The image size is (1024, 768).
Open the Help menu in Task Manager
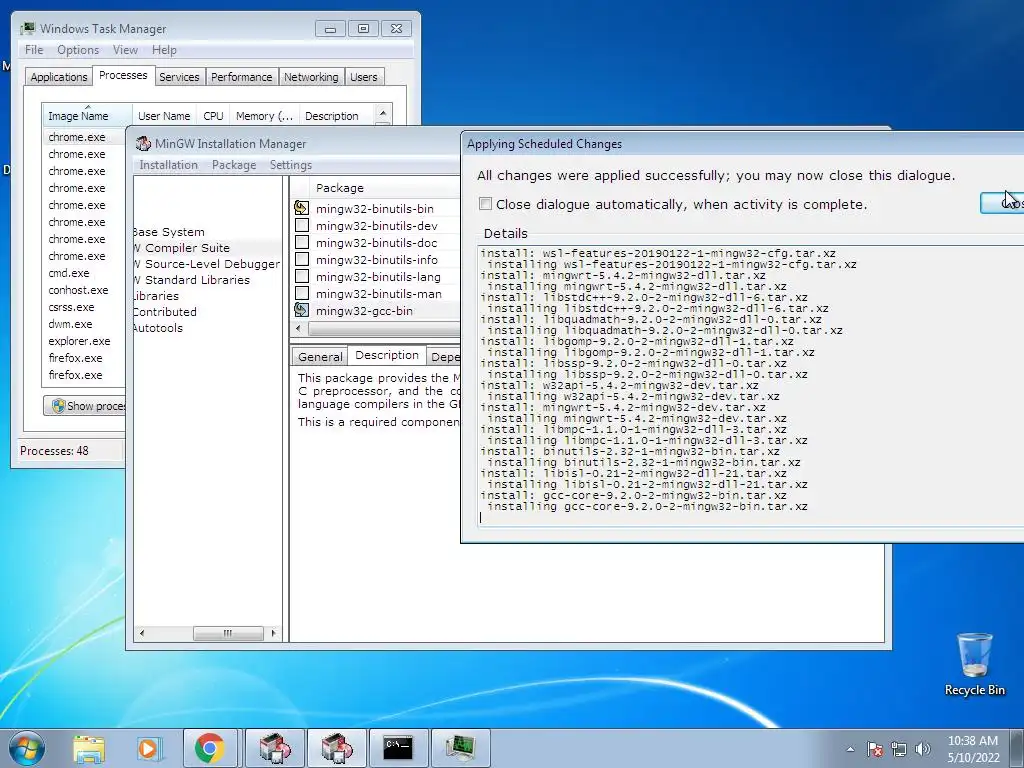(164, 50)
